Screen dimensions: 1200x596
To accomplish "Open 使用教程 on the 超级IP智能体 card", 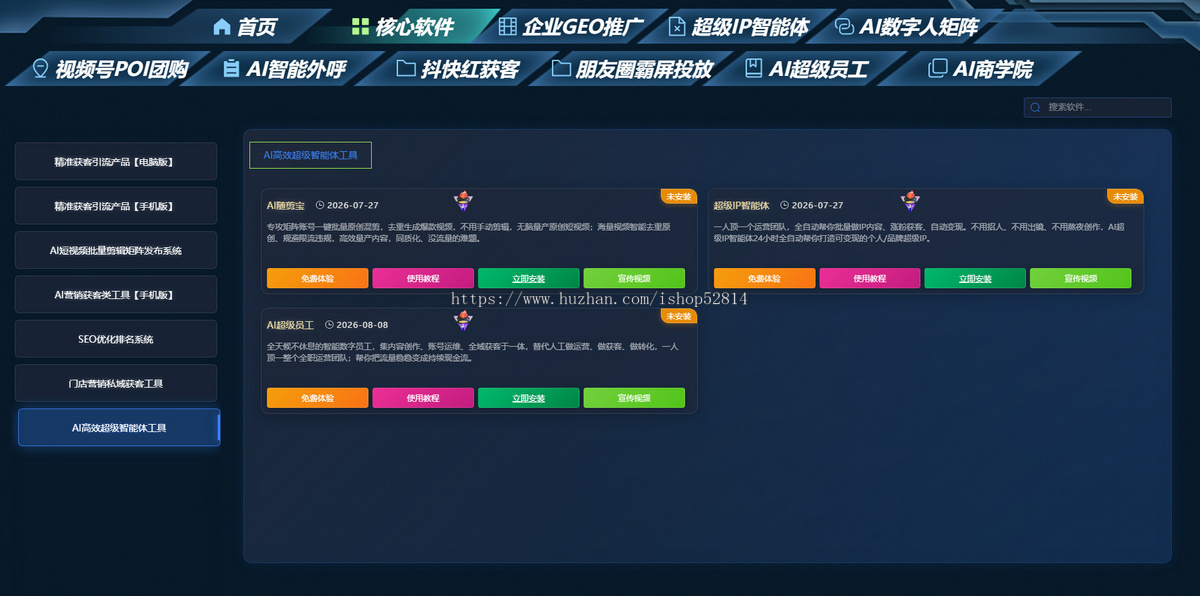I will (x=870, y=278).
